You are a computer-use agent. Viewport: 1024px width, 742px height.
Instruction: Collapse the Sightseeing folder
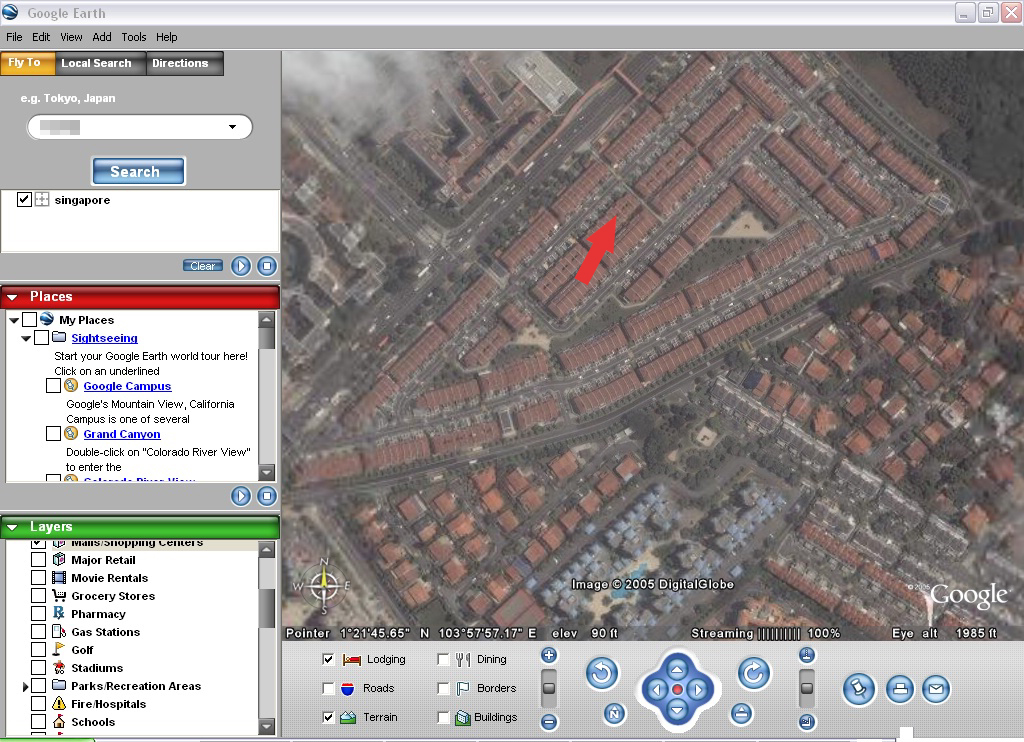(x=26, y=338)
